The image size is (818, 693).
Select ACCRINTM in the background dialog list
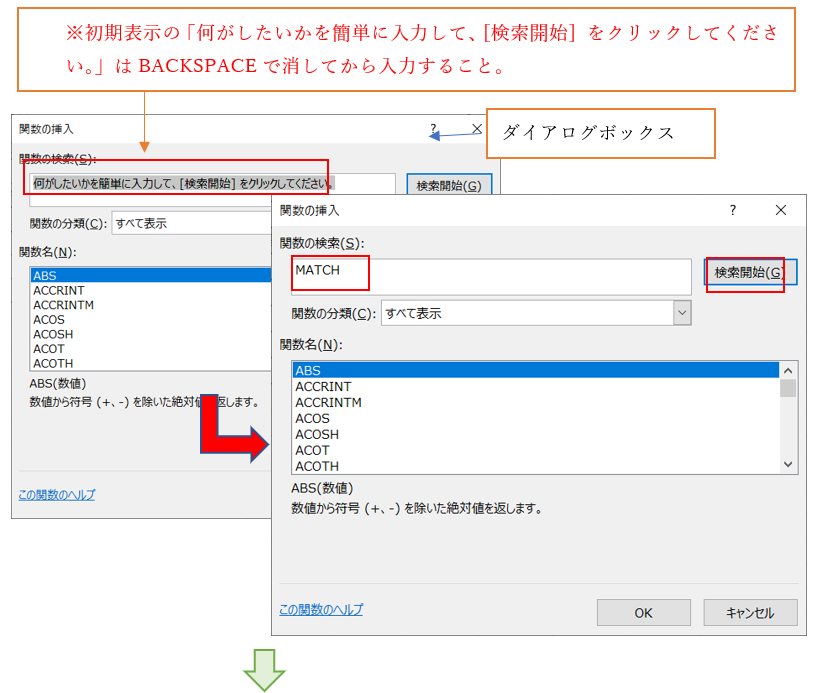coord(63,305)
